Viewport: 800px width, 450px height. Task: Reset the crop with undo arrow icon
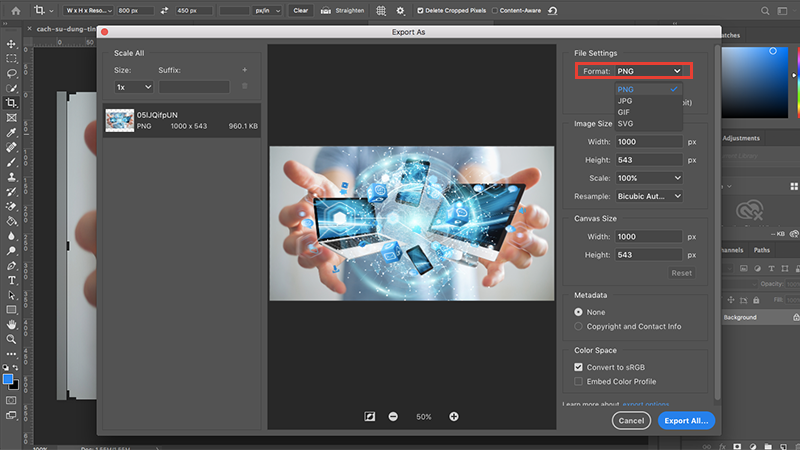tap(553, 10)
